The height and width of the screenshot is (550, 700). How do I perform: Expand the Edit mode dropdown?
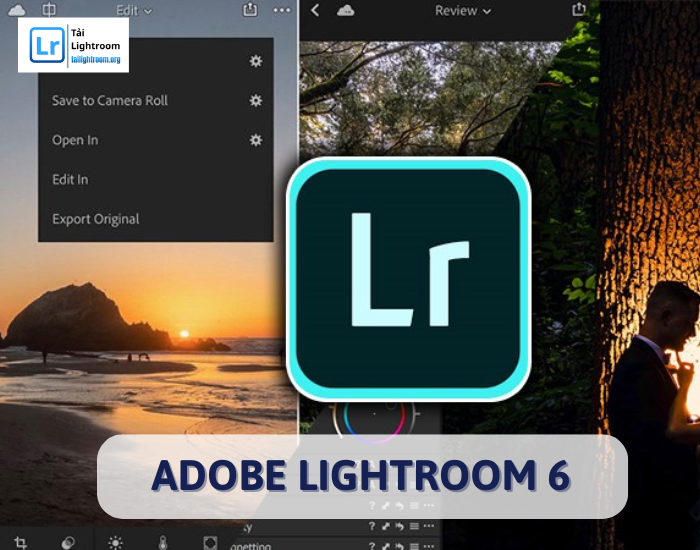coord(134,11)
